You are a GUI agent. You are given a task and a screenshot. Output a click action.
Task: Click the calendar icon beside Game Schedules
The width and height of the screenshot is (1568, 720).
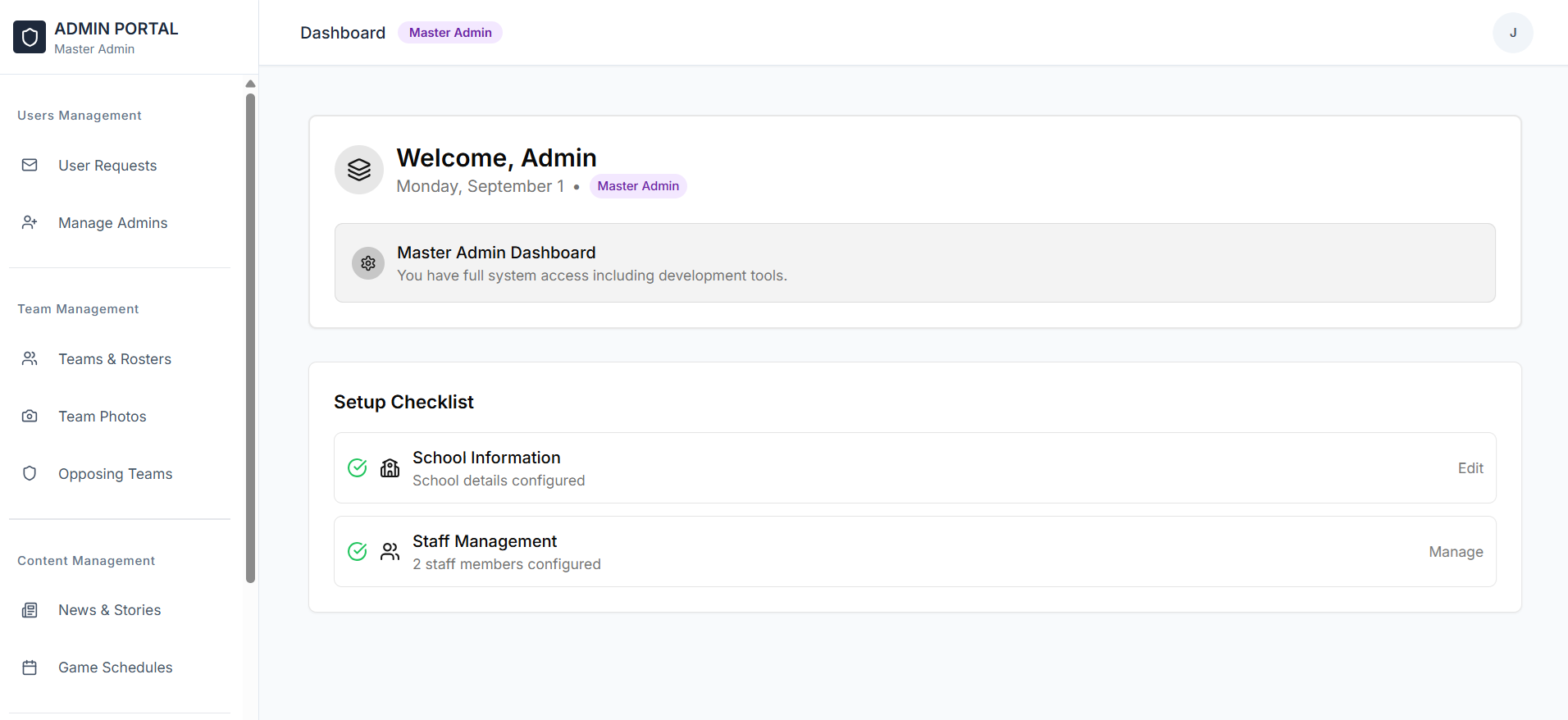[x=30, y=668]
